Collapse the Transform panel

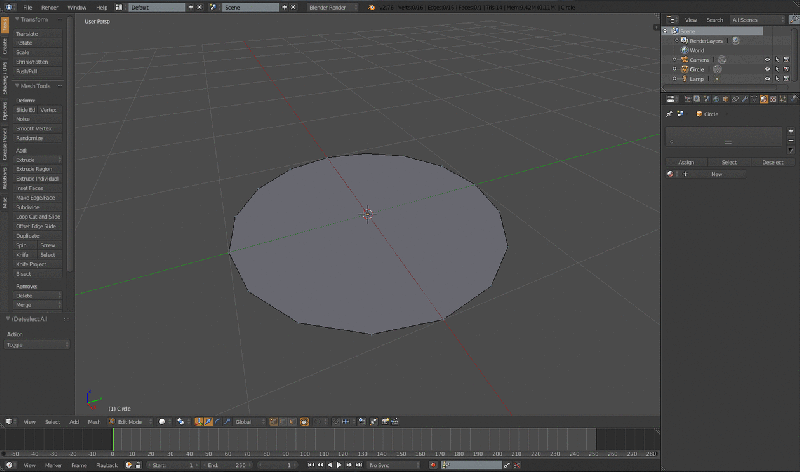[17, 19]
